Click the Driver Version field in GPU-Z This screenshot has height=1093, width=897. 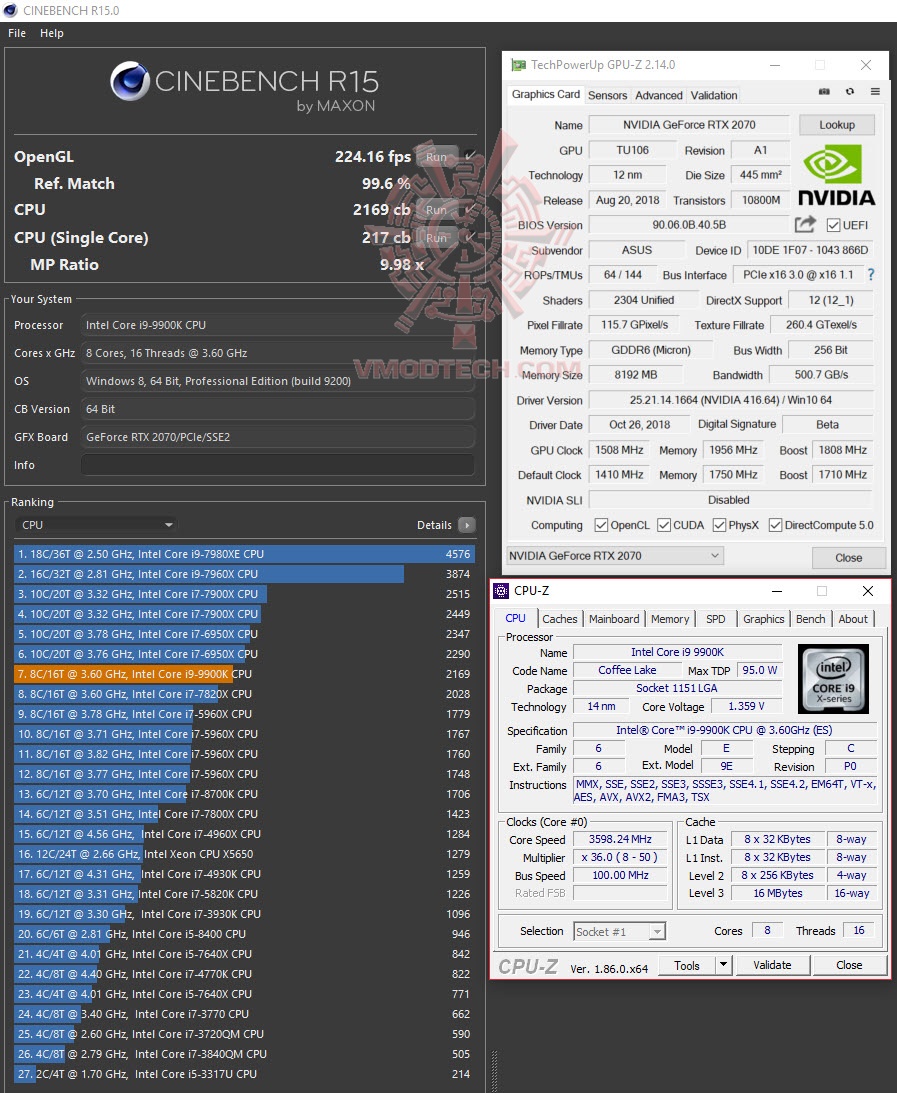tap(730, 400)
